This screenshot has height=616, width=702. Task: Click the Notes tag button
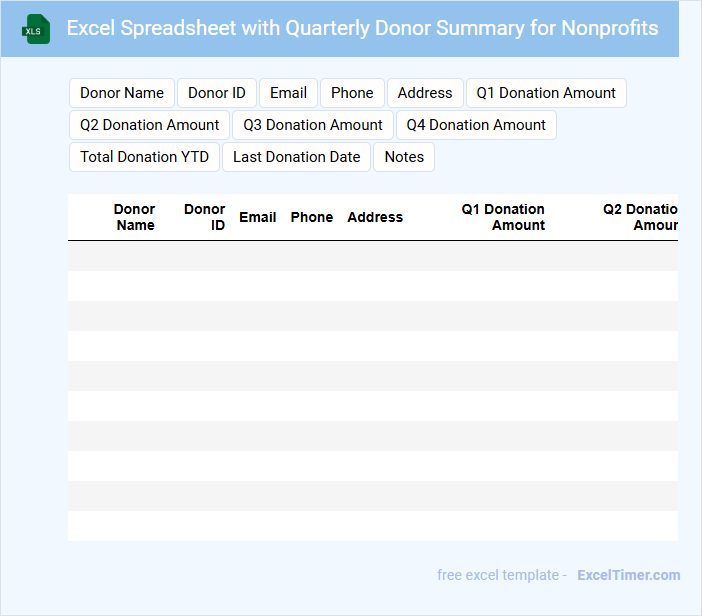click(x=404, y=157)
